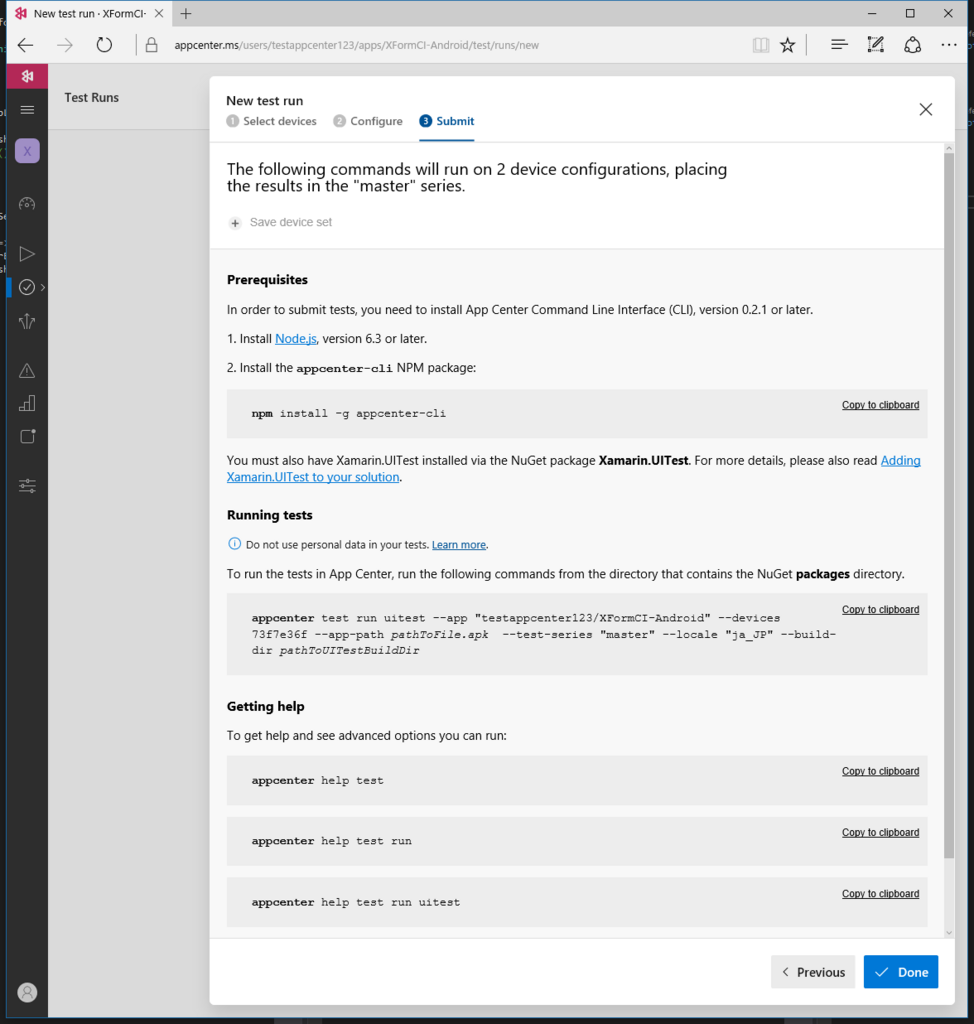Open the Analytics bar chart icon

pyautogui.click(x=27, y=404)
